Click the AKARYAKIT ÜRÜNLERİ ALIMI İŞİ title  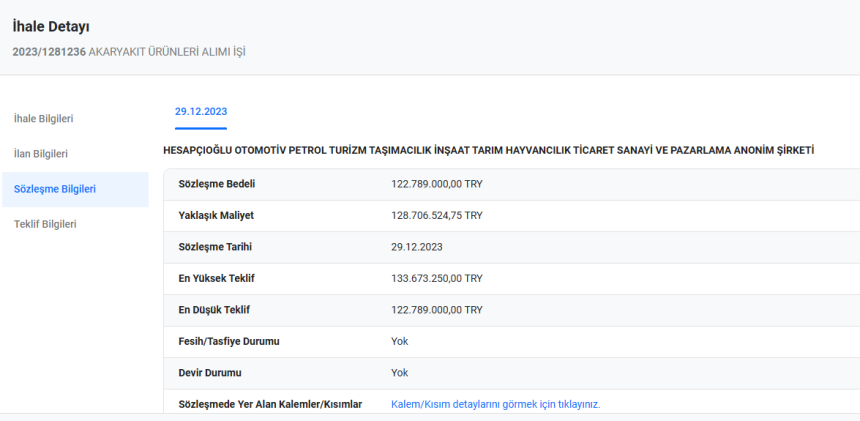point(167,53)
